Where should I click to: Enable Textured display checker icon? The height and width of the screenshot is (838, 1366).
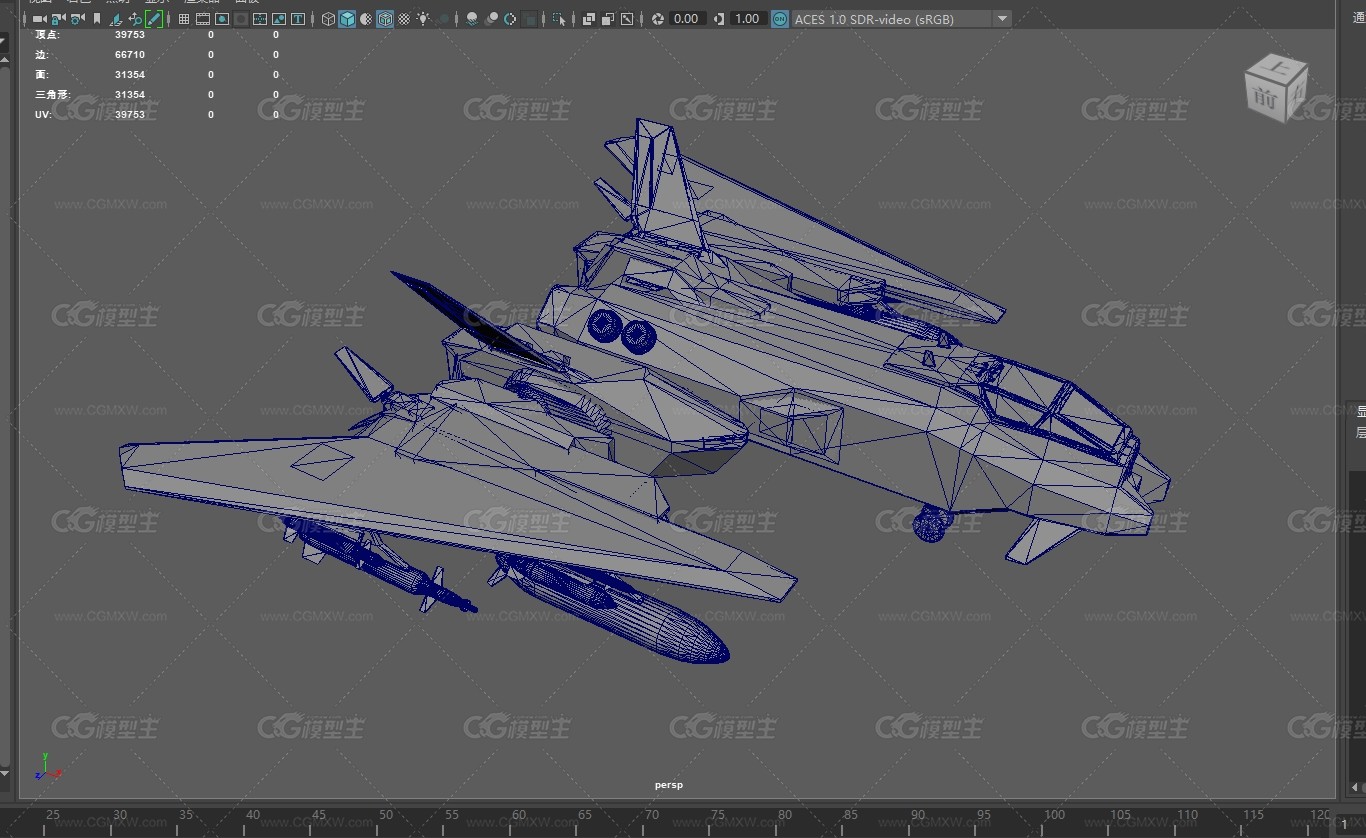click(x=404, y=19)
